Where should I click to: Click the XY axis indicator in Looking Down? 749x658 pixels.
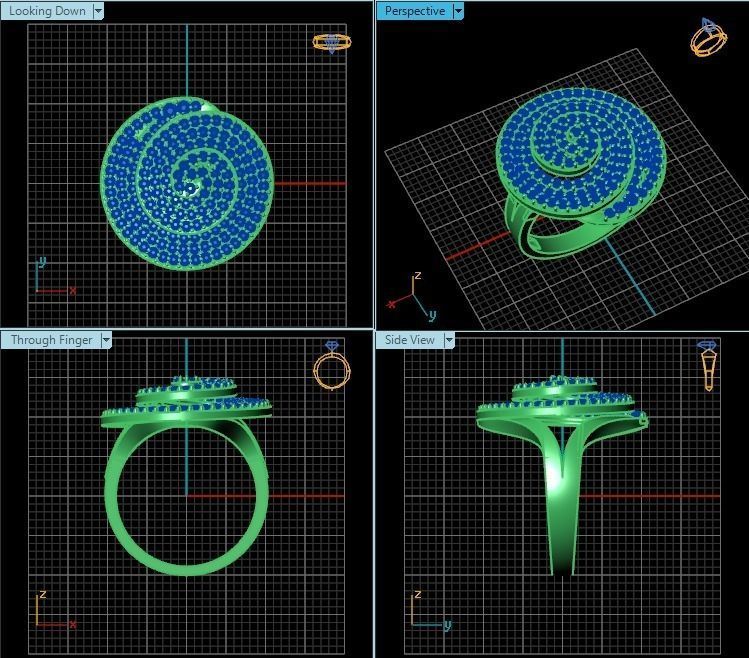(x=55, y=276)
